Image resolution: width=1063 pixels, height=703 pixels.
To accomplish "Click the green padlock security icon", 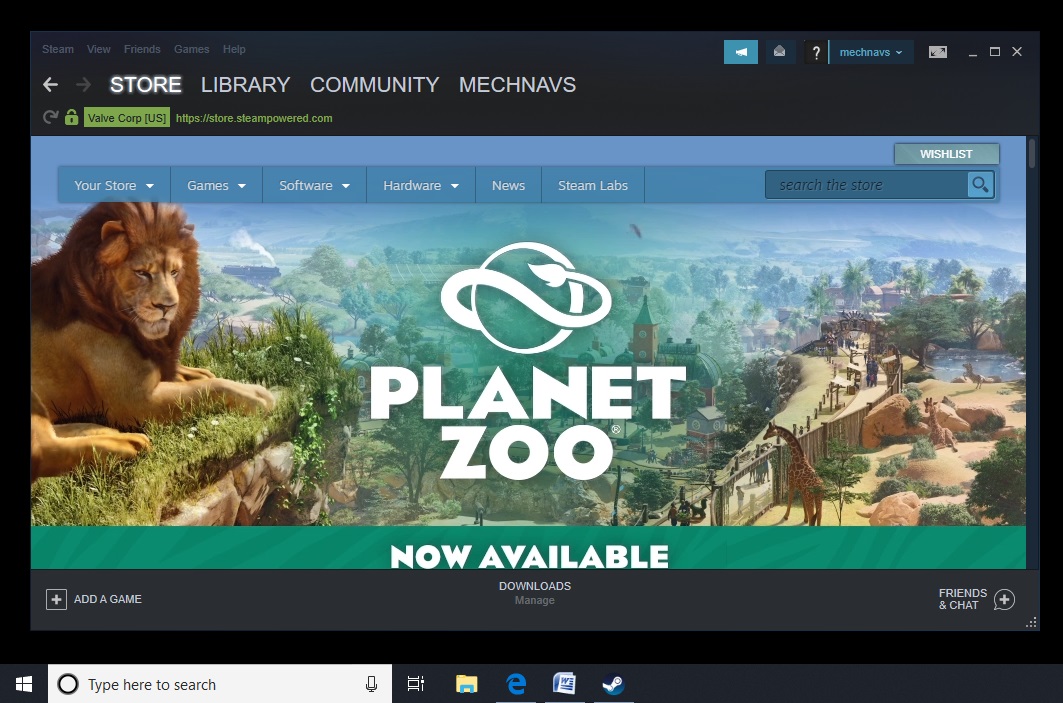I will tap(71, 117).
